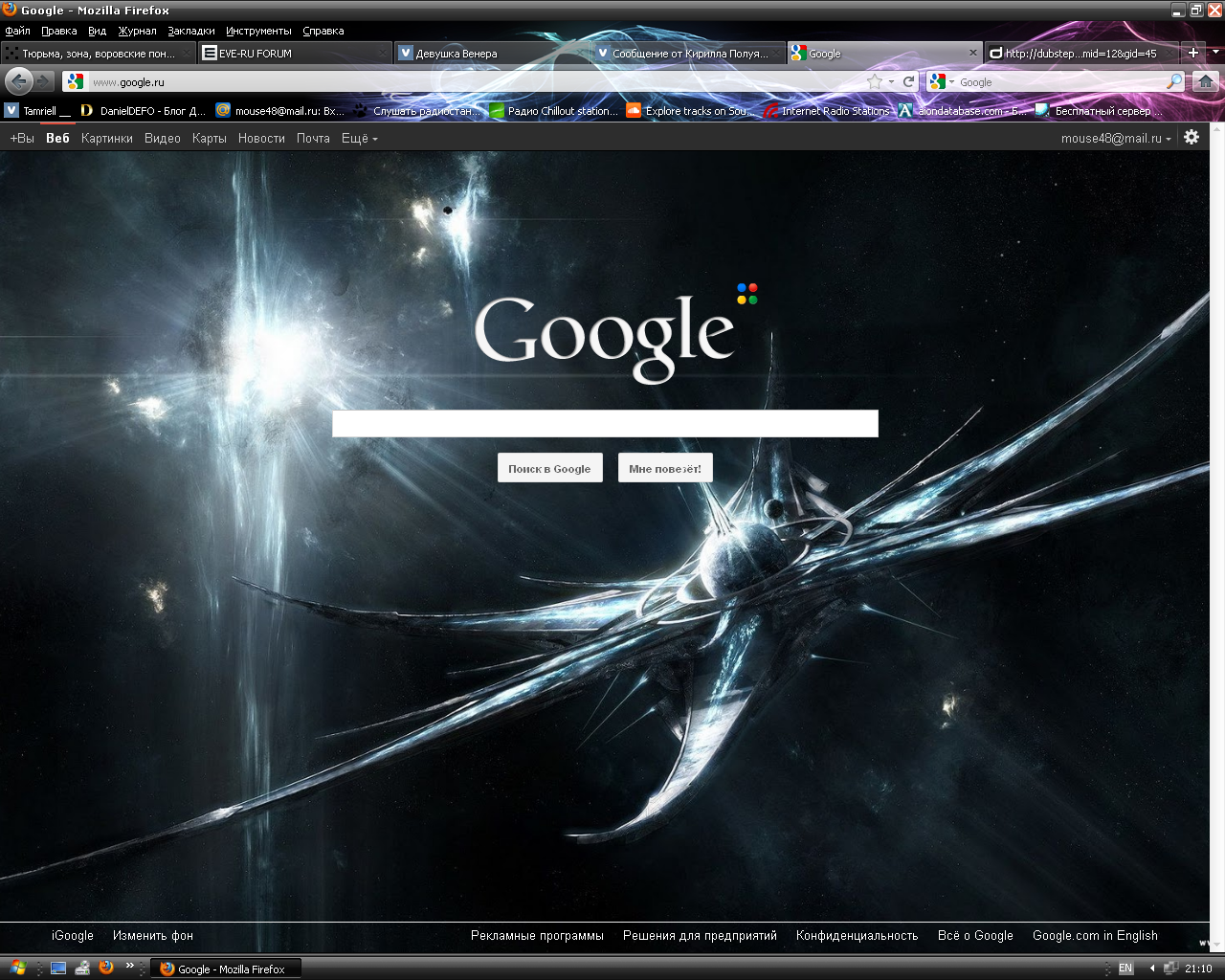The width and height of the screenshot is (1225, 980).
Task: Switch to the Девушка Венера tab
Action: 492,54
